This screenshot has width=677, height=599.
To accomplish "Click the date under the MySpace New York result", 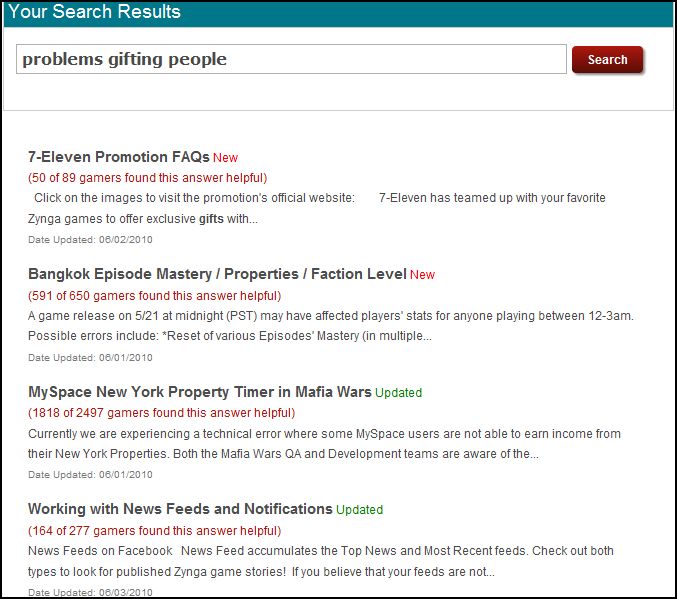I will (x=90, y=475).
